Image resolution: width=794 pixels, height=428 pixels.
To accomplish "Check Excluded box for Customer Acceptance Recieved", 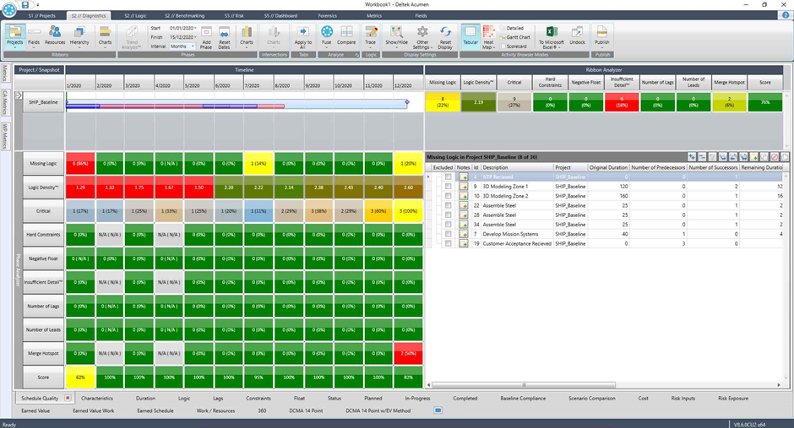I will tap(448, 244).
